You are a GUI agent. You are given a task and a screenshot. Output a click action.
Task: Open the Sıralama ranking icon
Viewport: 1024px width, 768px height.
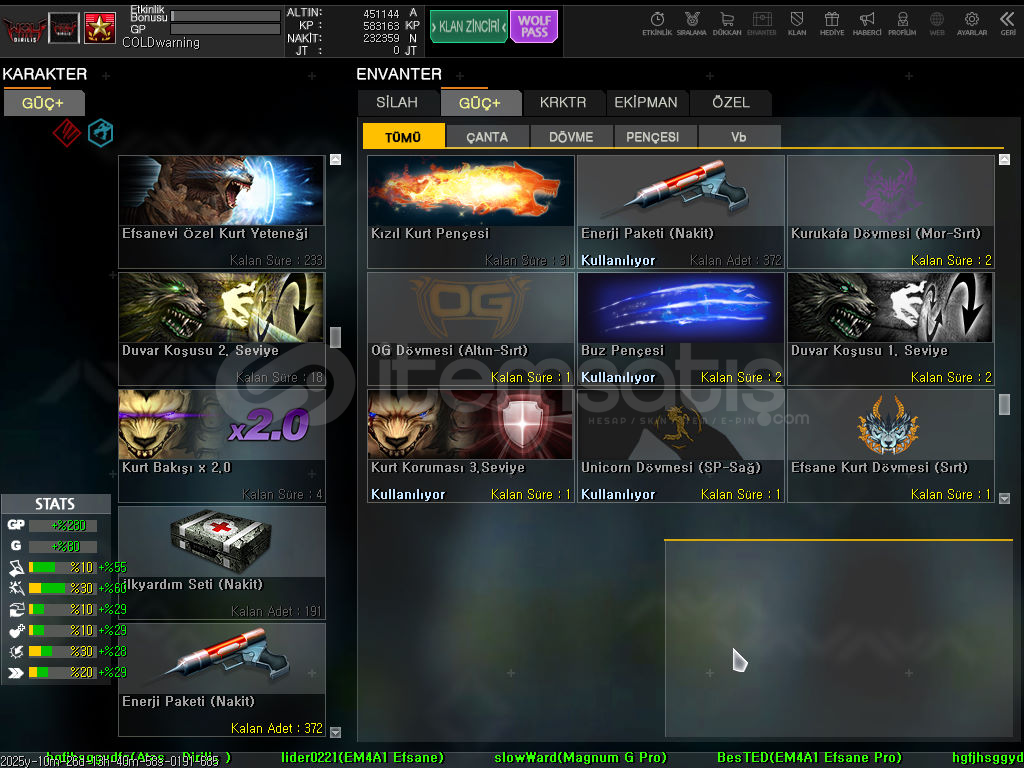pos(692,24)
